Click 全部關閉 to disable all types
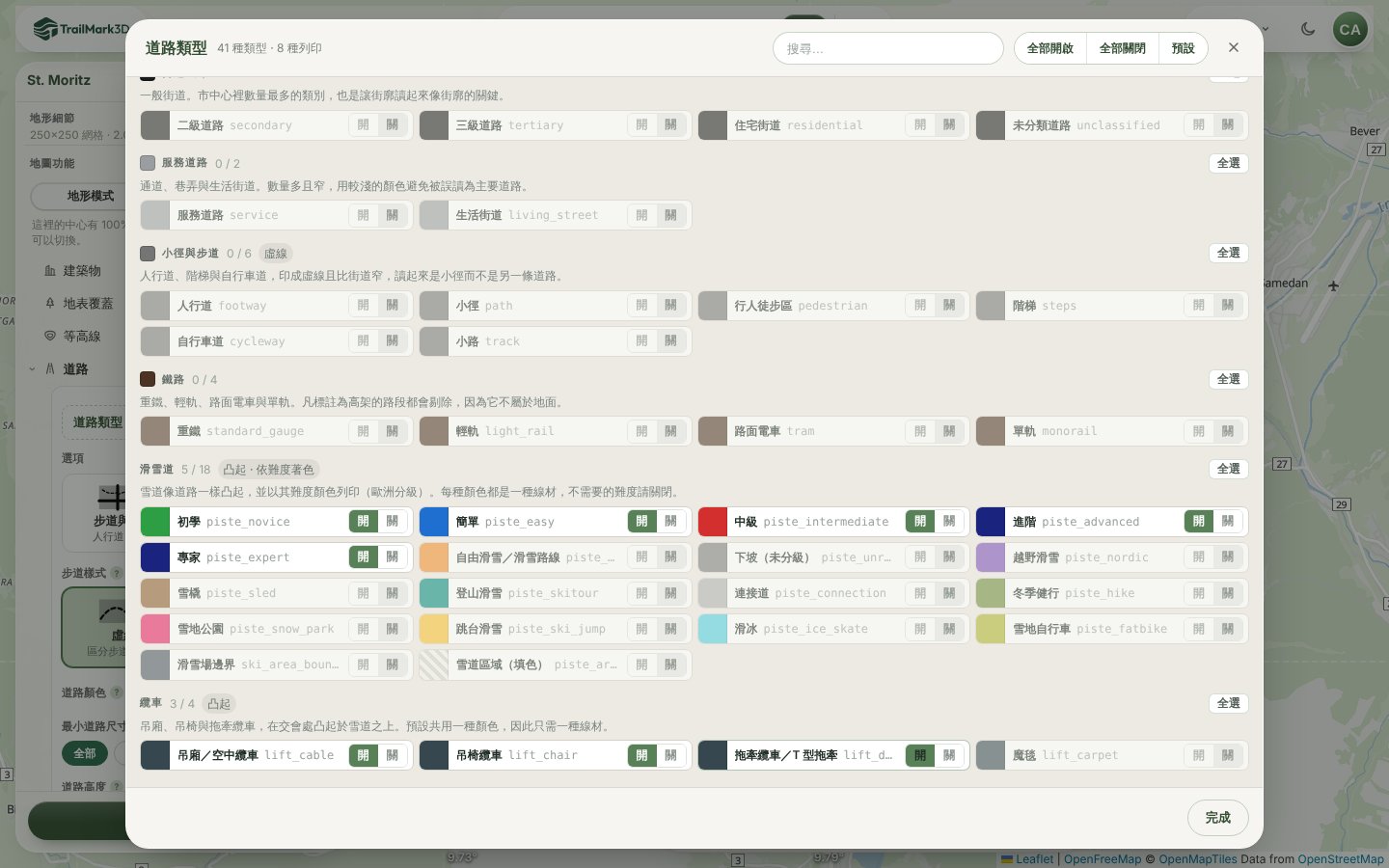The image size is (1389, 868). pos(1123,48)
